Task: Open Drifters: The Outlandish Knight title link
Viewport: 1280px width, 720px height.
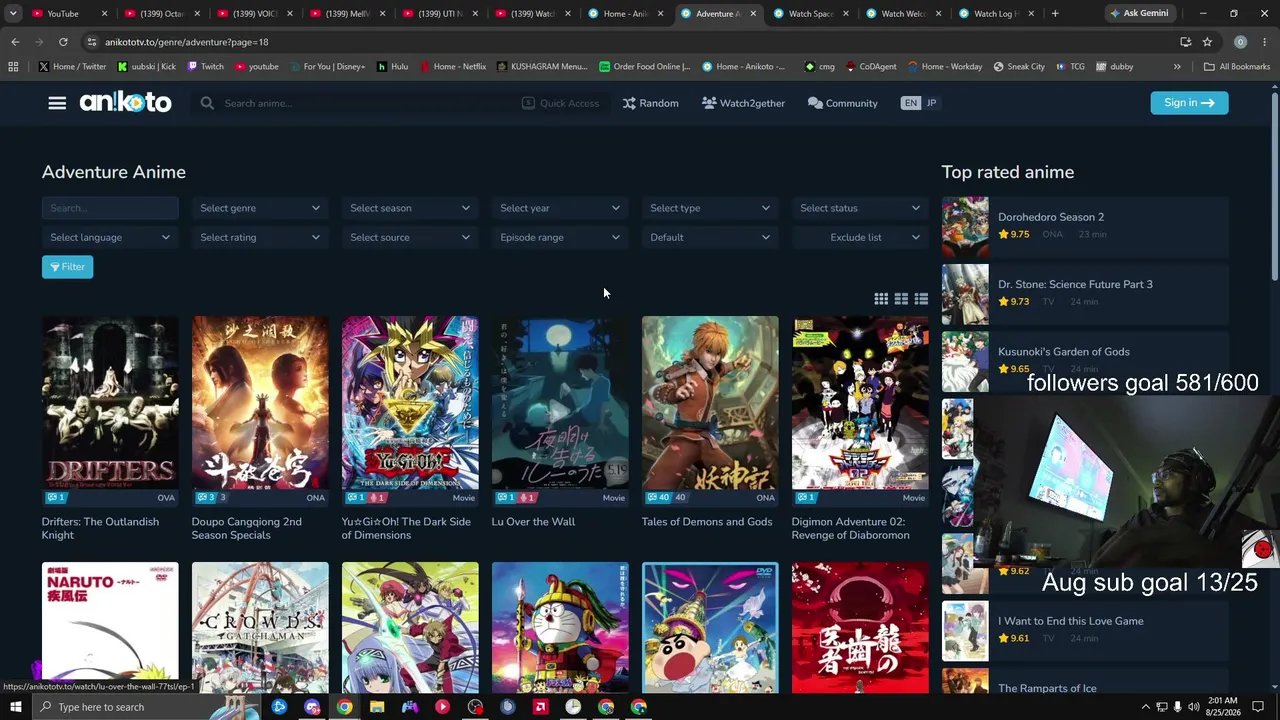Action: (100, 528)
